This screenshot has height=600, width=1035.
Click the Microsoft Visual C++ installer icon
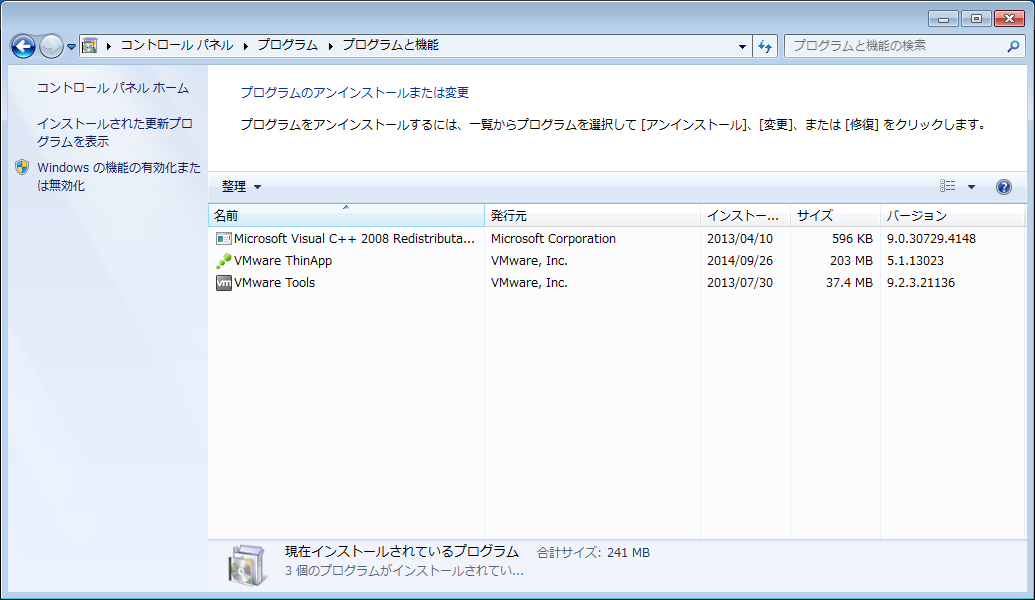pyautogui.click(x=224, y=239)
